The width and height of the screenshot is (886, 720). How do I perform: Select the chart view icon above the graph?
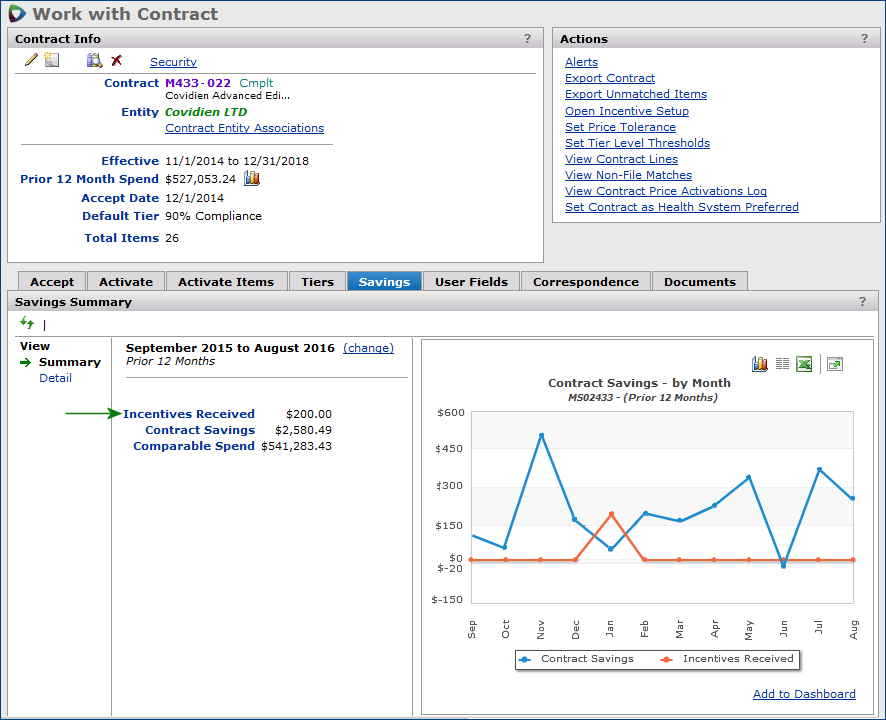760,364
